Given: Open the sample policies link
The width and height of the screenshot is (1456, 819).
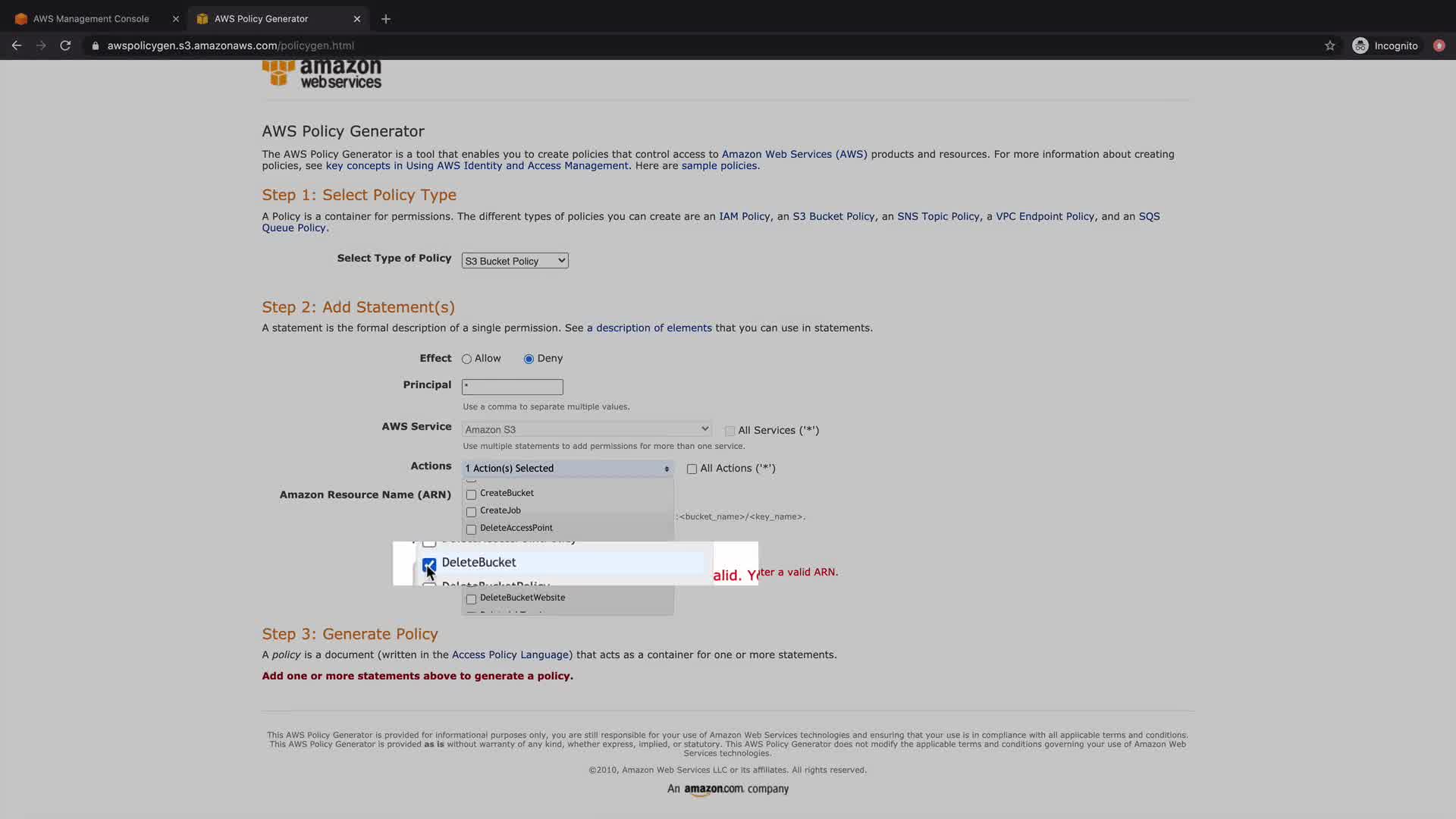Looking at the screenshot, I should click(718, 166).
